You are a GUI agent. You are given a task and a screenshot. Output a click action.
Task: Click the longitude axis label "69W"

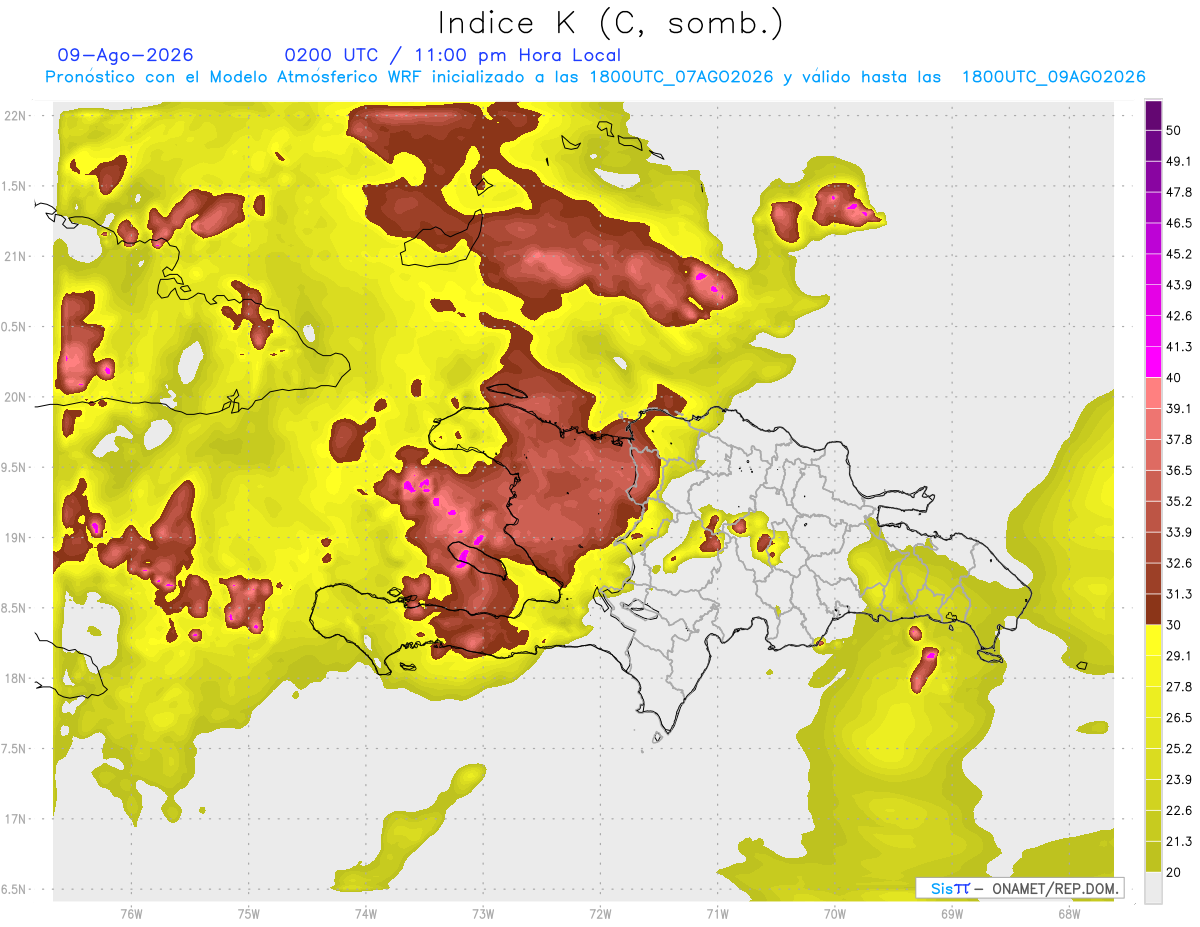tap(952, 913)
